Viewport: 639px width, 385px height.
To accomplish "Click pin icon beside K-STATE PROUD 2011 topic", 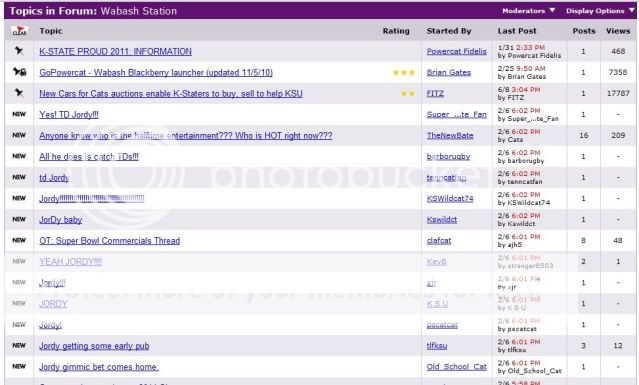I will (x=19, y=51).
